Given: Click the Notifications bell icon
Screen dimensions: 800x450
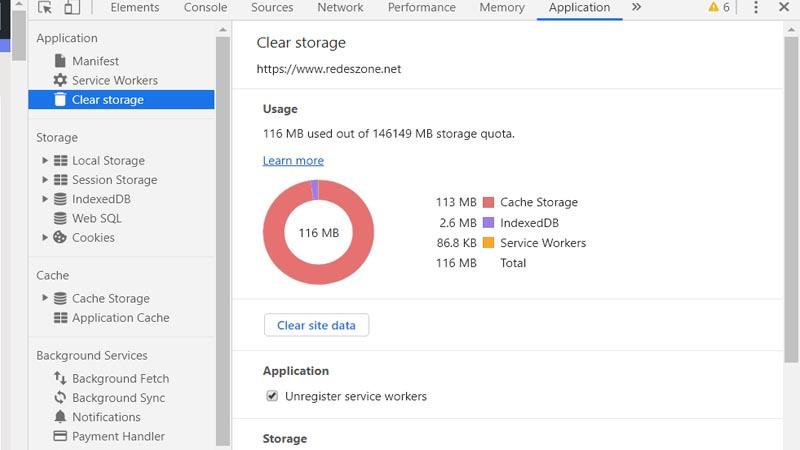Looking at the screenshot, I should [x=60, y=417].
